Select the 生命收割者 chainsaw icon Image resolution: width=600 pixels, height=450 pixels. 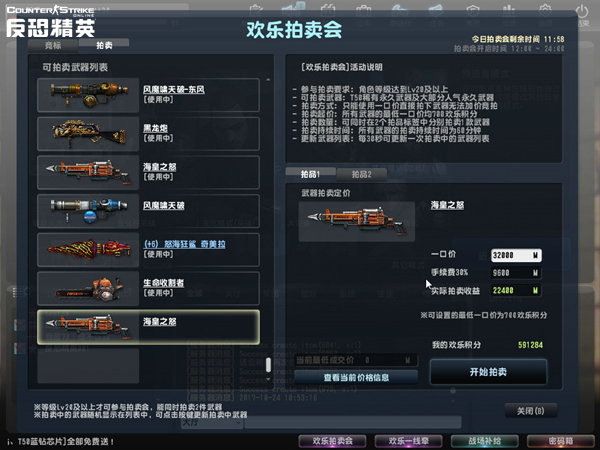click(x=88, y=288)
